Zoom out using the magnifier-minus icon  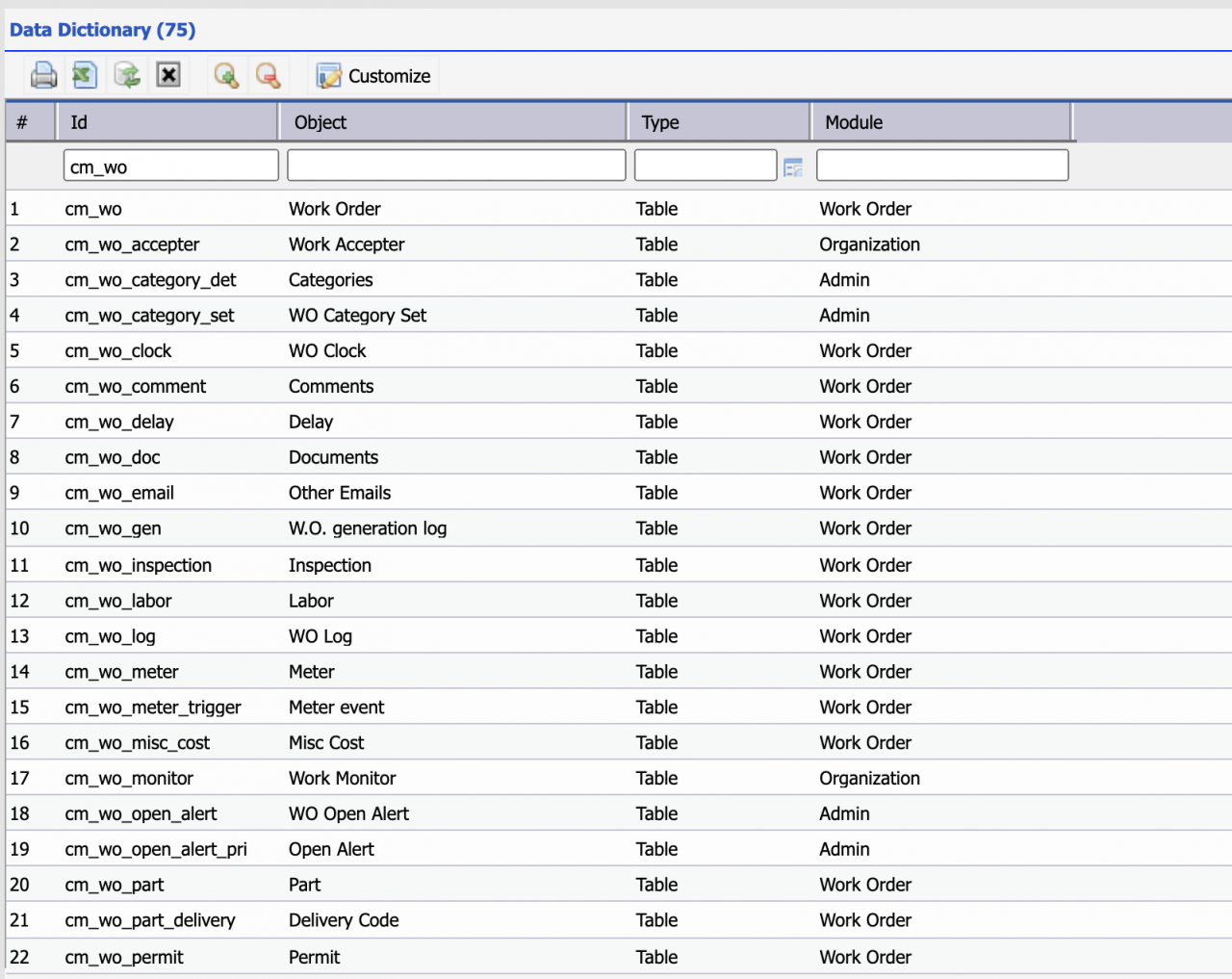[x=268, y=74]
